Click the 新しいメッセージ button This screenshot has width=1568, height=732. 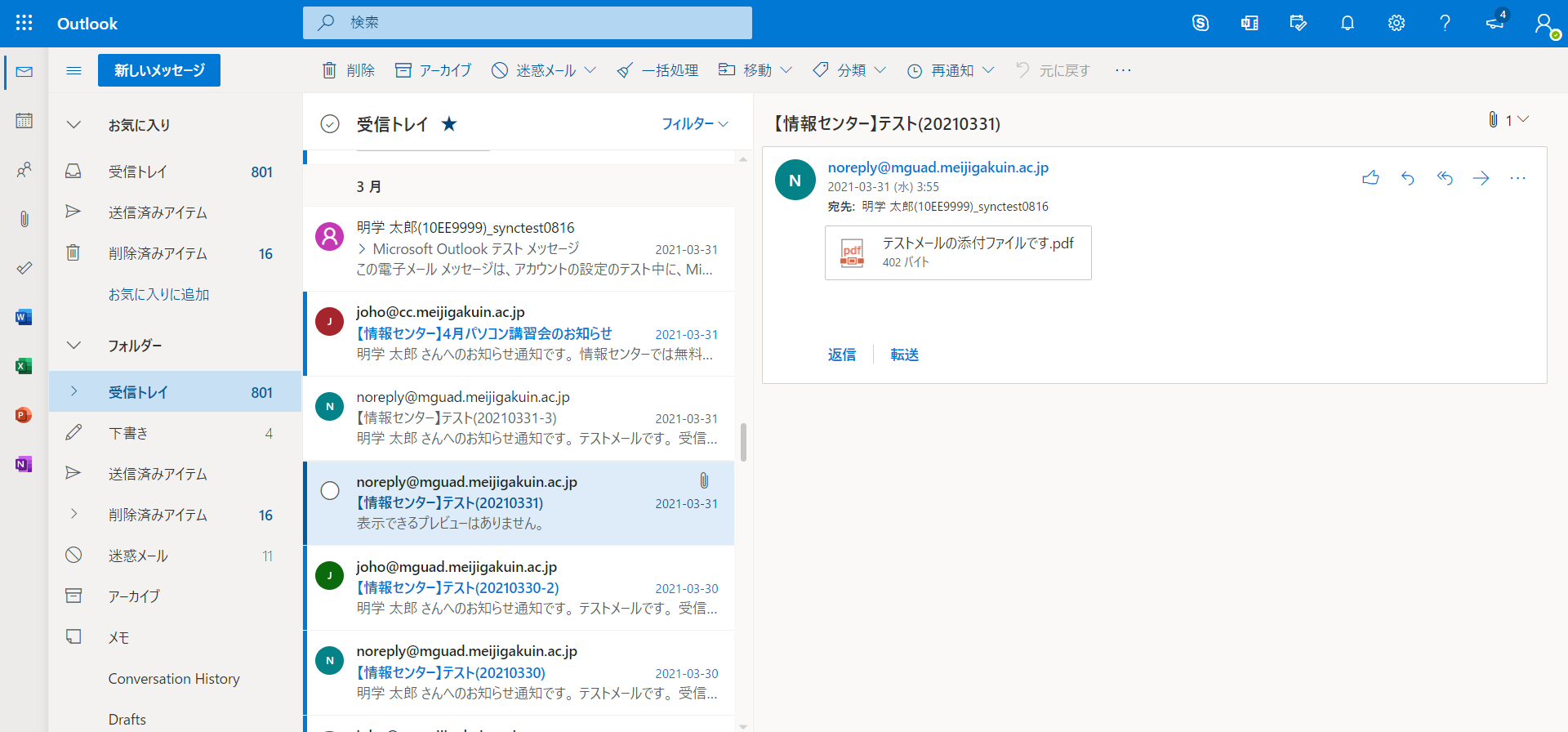click(159, 70)
